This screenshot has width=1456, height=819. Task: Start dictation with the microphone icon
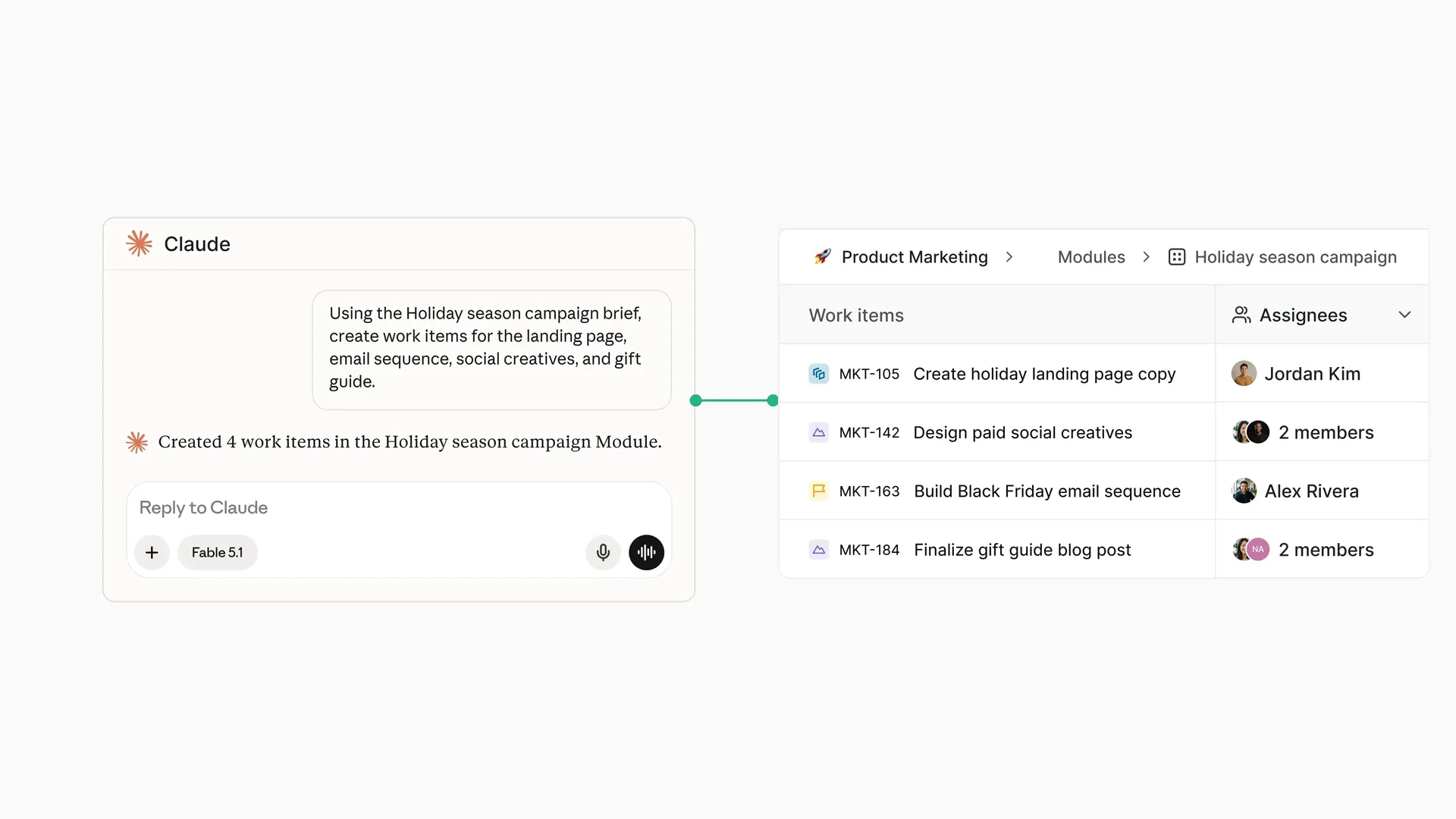[603, 552]
